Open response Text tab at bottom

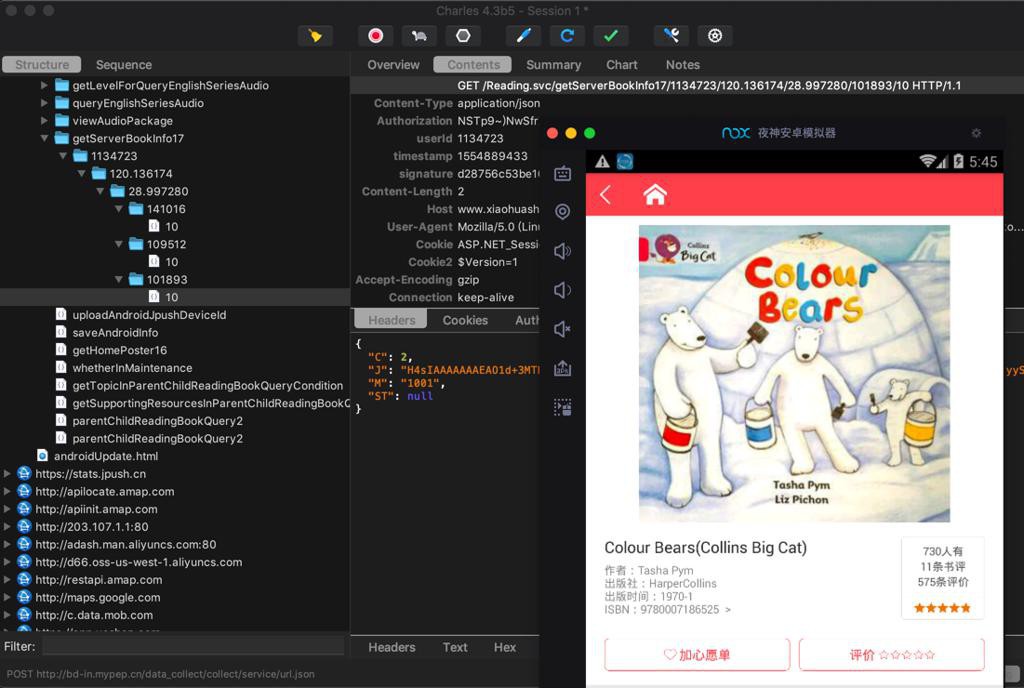click(455, 647)
